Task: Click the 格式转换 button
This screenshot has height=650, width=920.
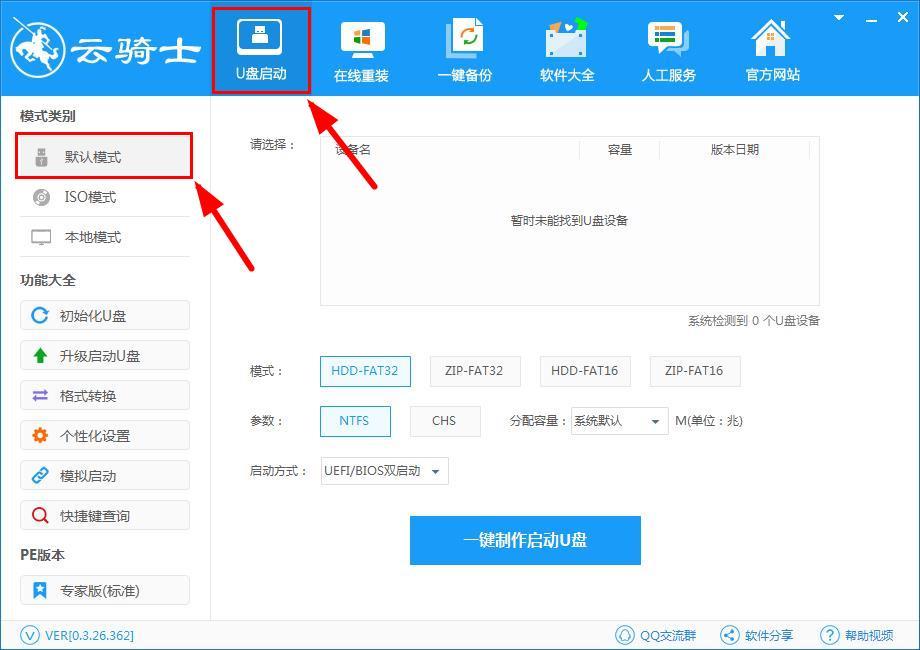Action: (105, 395)
